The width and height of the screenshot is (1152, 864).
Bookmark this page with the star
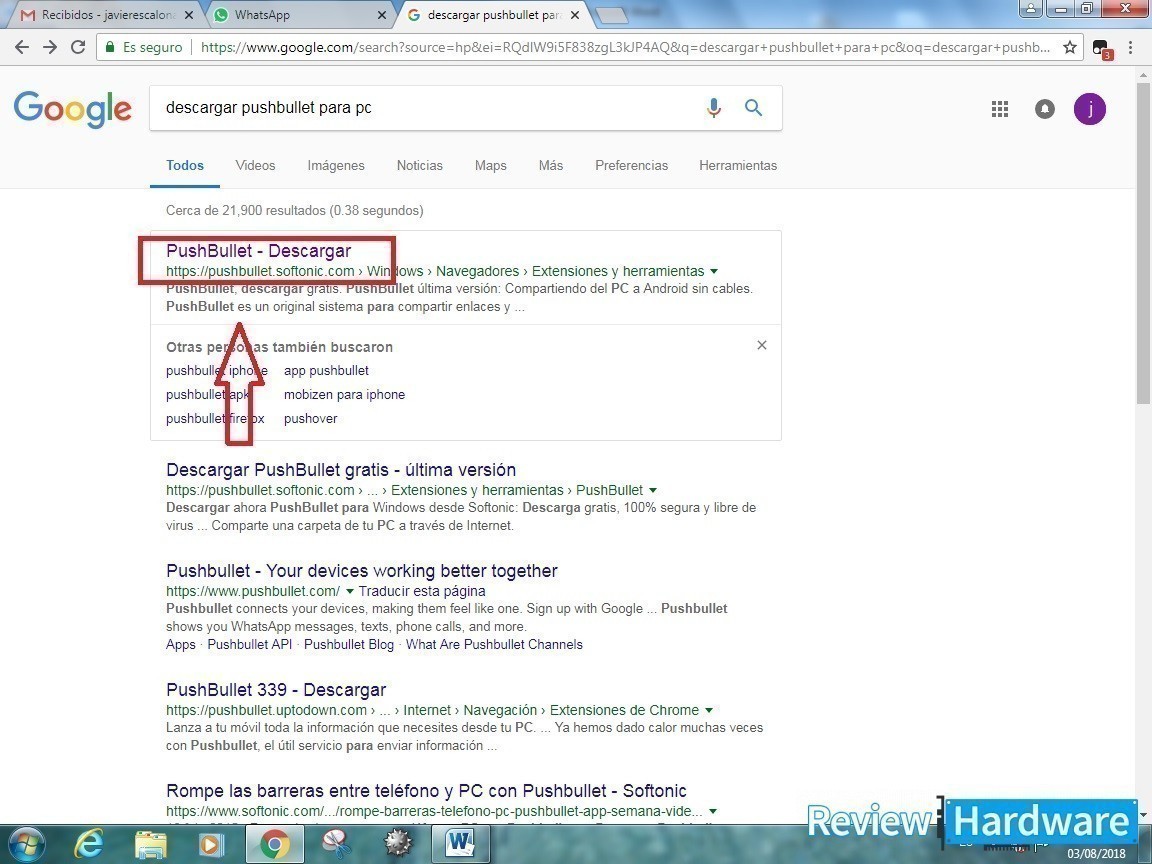click(1070, 48)
